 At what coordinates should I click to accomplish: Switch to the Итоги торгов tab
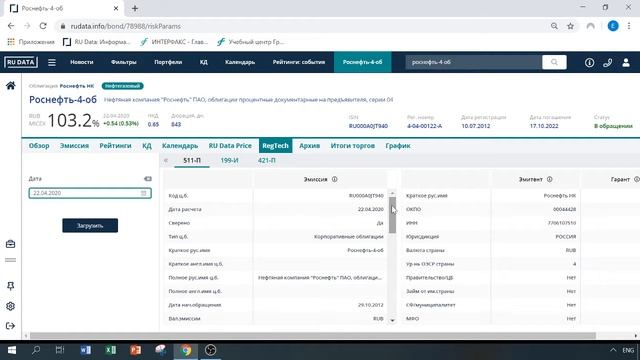pos(353,146)
